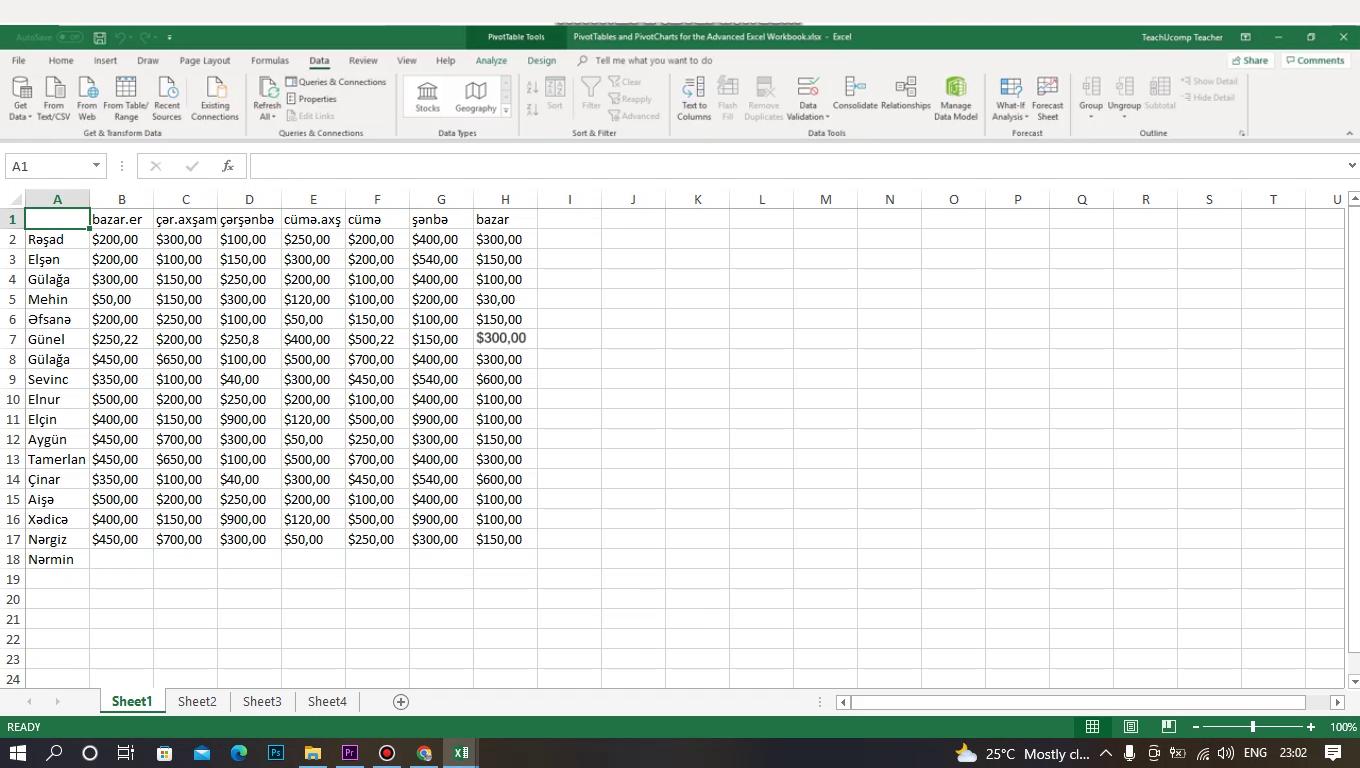The image size is (1360, 768).
Task: Open the Comments button
Action: 1314,61
